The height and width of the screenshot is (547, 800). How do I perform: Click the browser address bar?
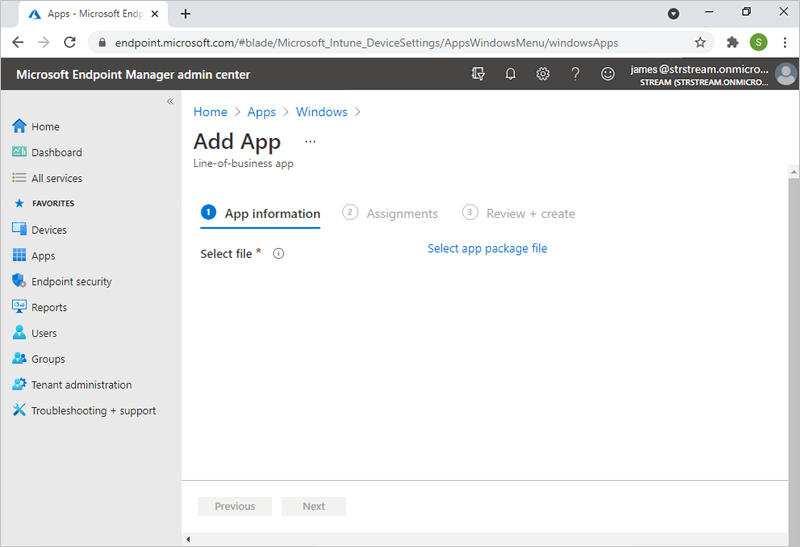390,43
